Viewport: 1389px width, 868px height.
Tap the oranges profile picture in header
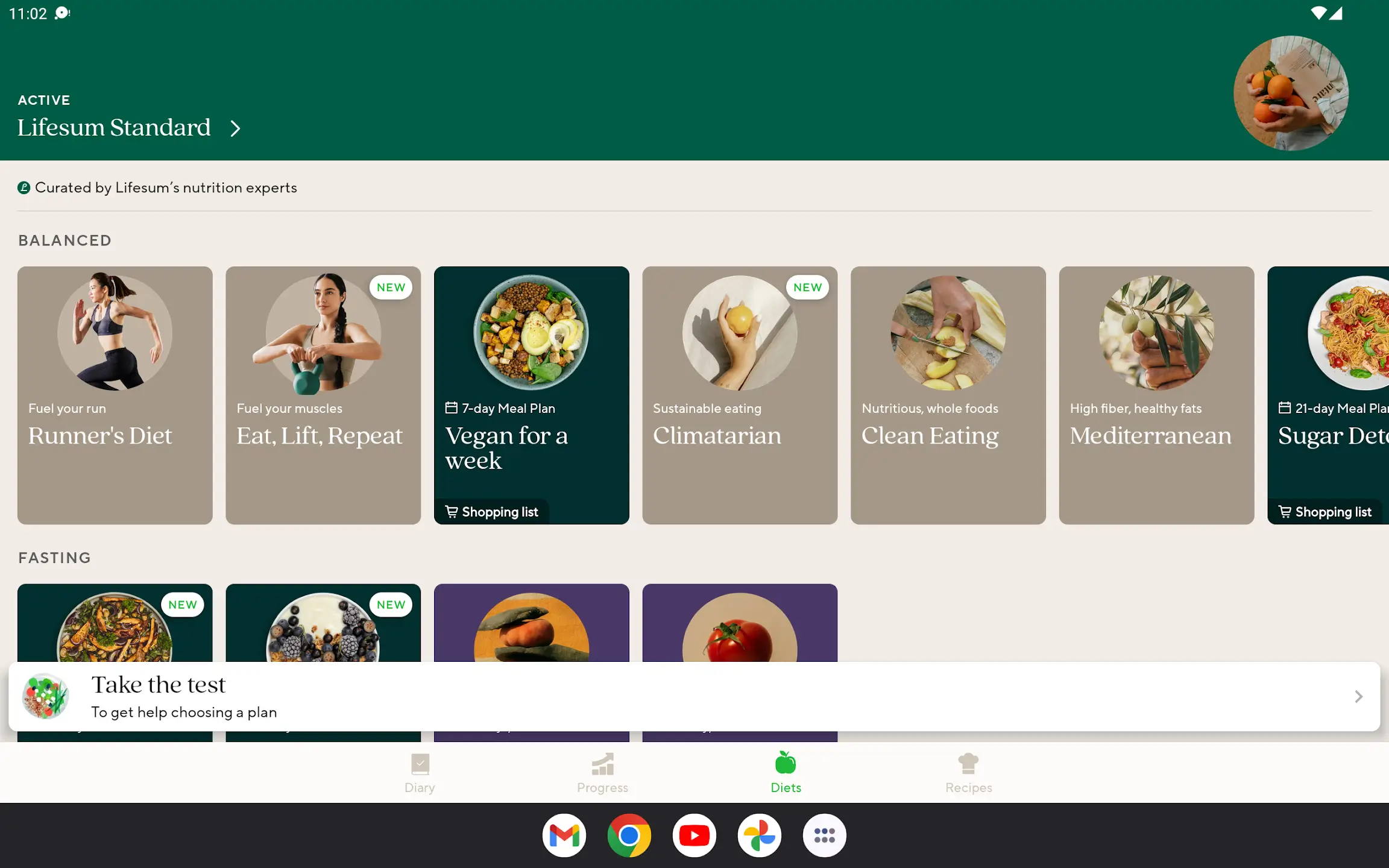point(1291,93)
